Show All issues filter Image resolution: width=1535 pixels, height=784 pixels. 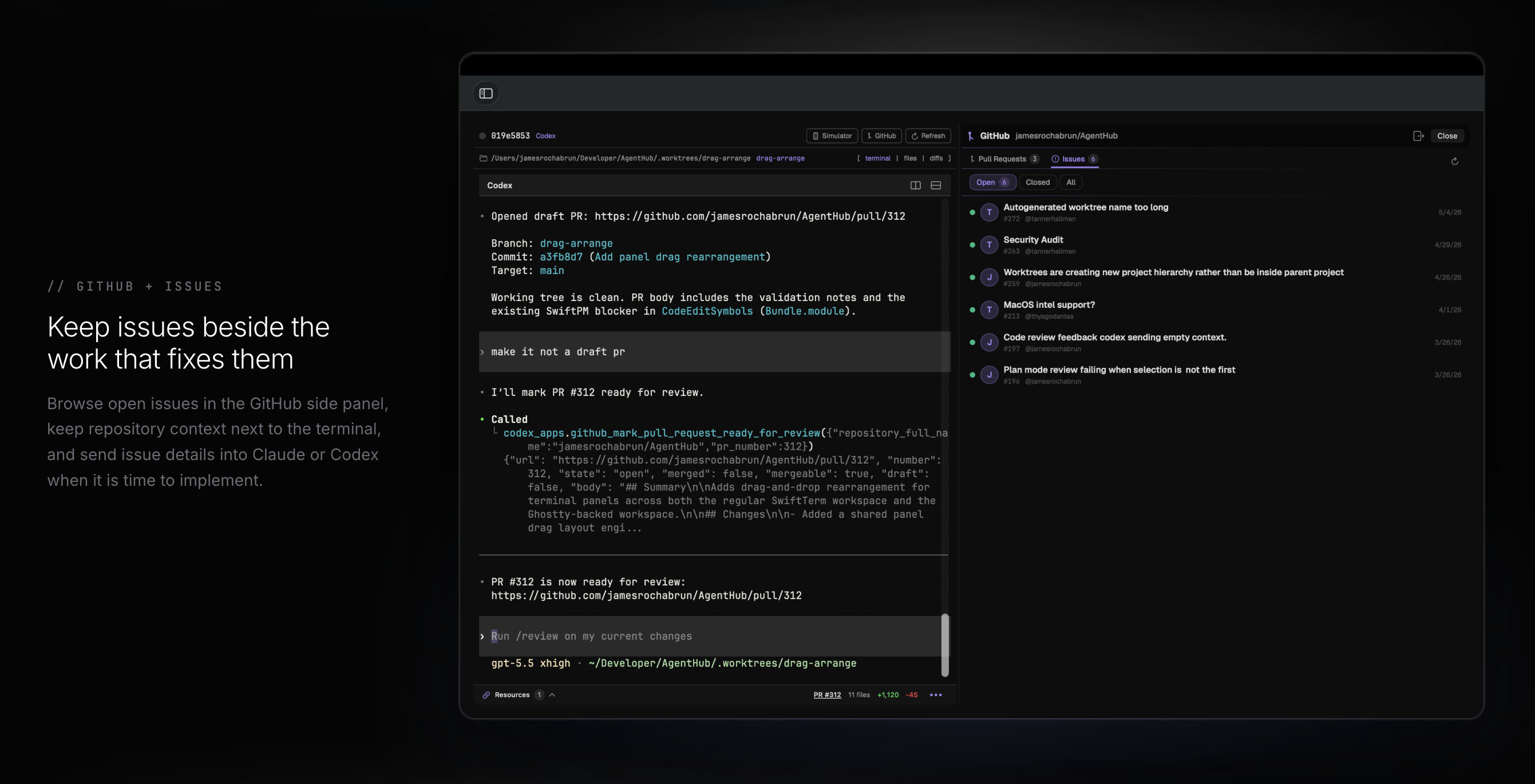tap(1071, 183)
